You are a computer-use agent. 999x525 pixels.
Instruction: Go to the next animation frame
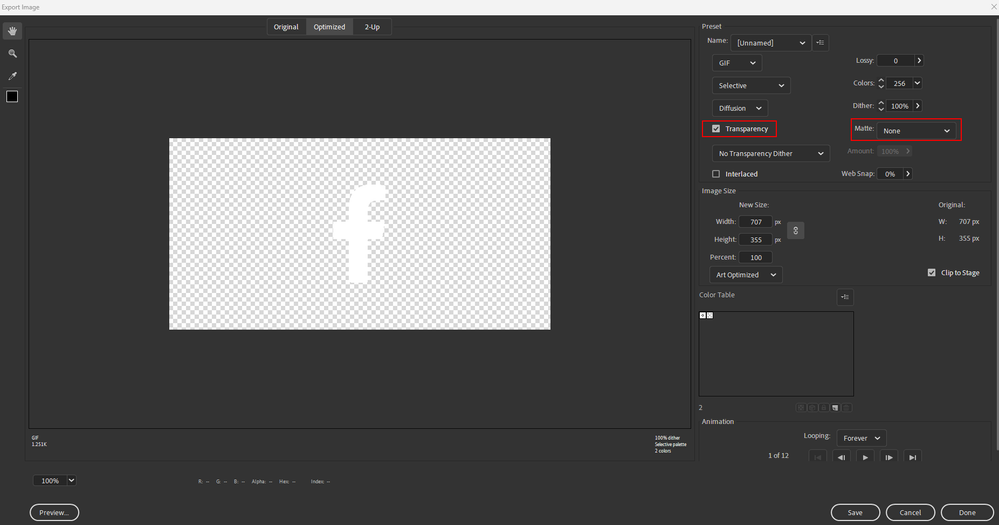tap(889, 457)
